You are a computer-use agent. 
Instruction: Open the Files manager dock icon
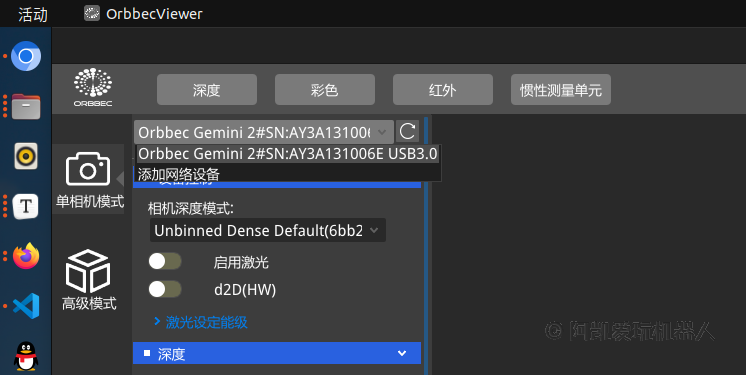(26, 106)
